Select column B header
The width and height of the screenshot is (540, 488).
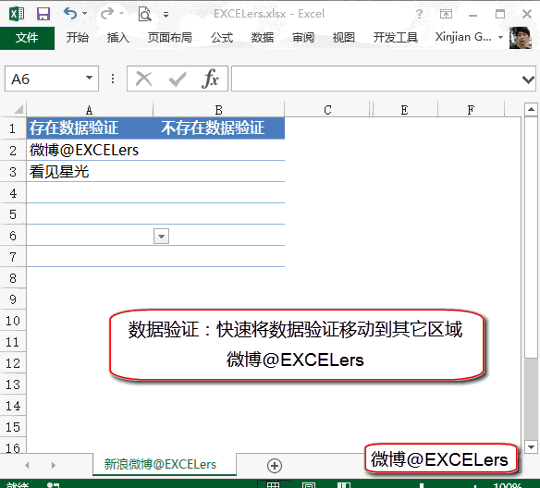219,110
